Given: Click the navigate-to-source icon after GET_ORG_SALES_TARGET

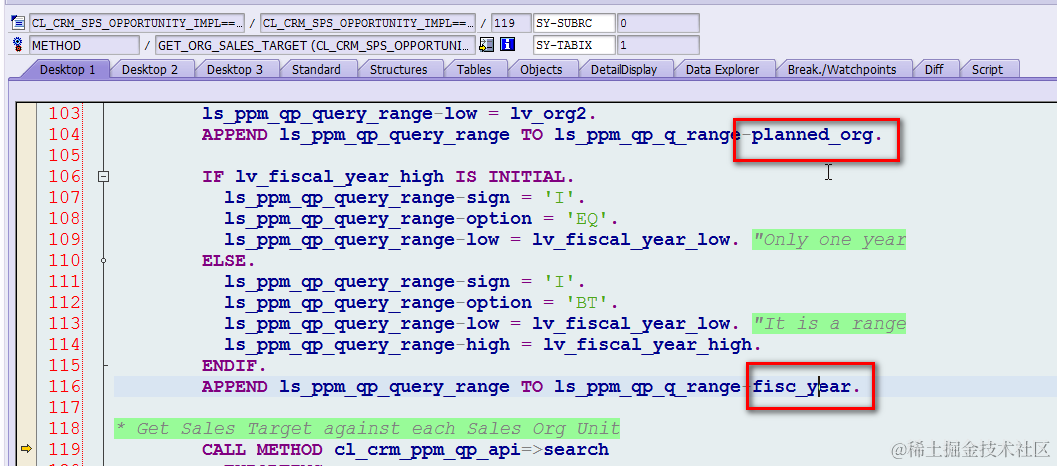Looking at the screenshot, I should (487, 45).
